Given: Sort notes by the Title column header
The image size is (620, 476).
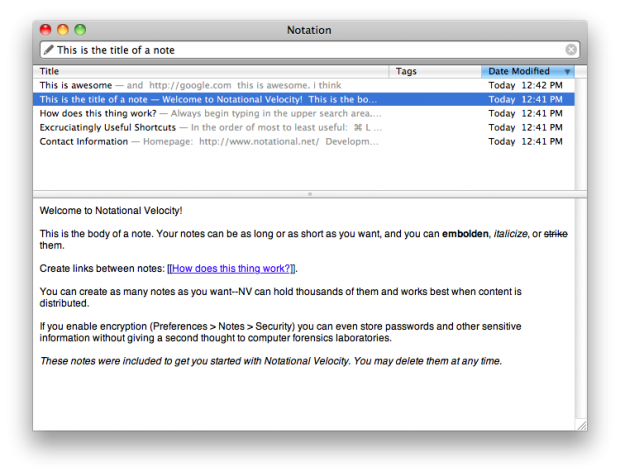Looking at the screenshot, I should (x=211, y=71).
